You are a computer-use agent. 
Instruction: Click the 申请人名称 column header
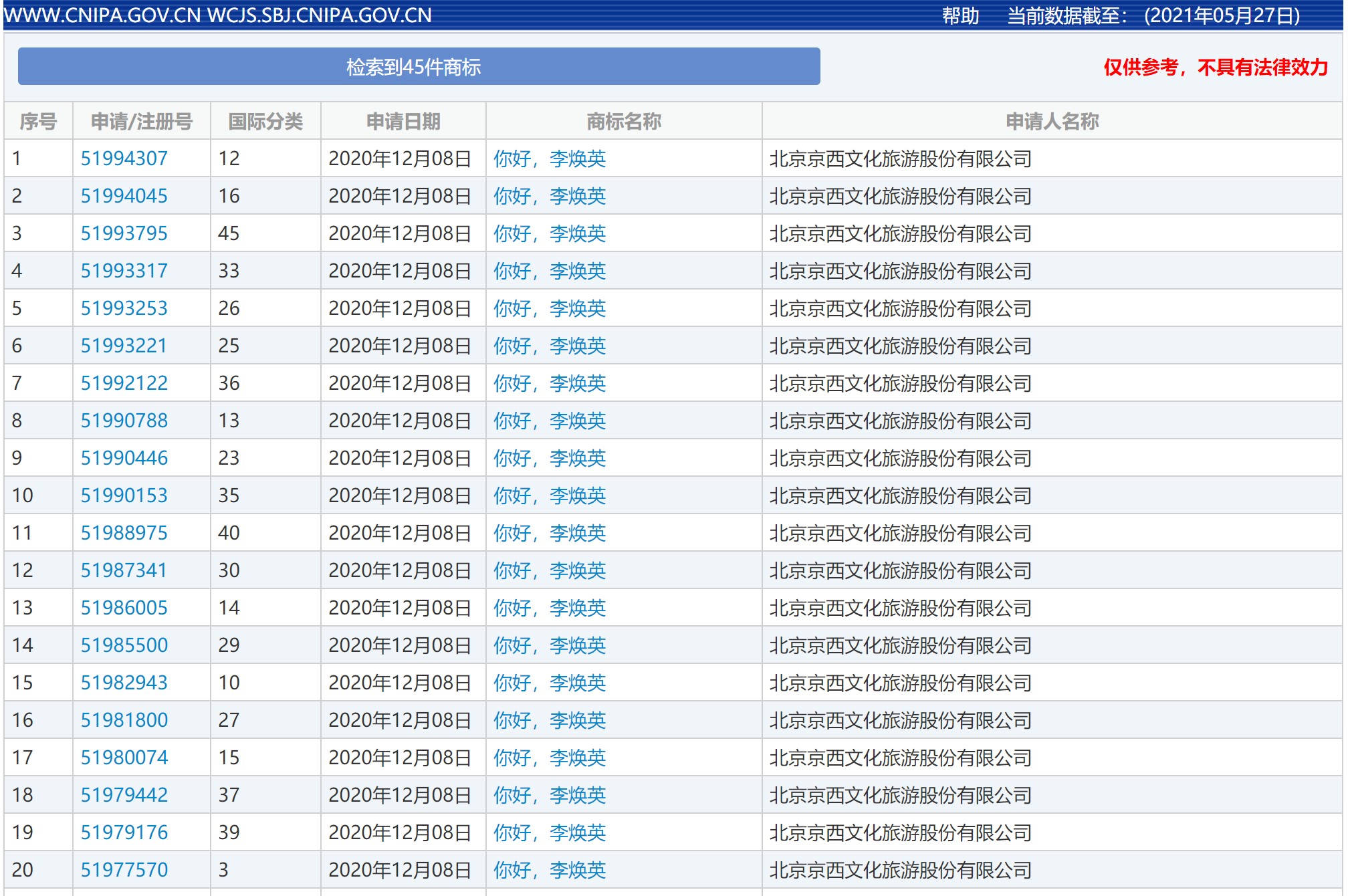1051,121
